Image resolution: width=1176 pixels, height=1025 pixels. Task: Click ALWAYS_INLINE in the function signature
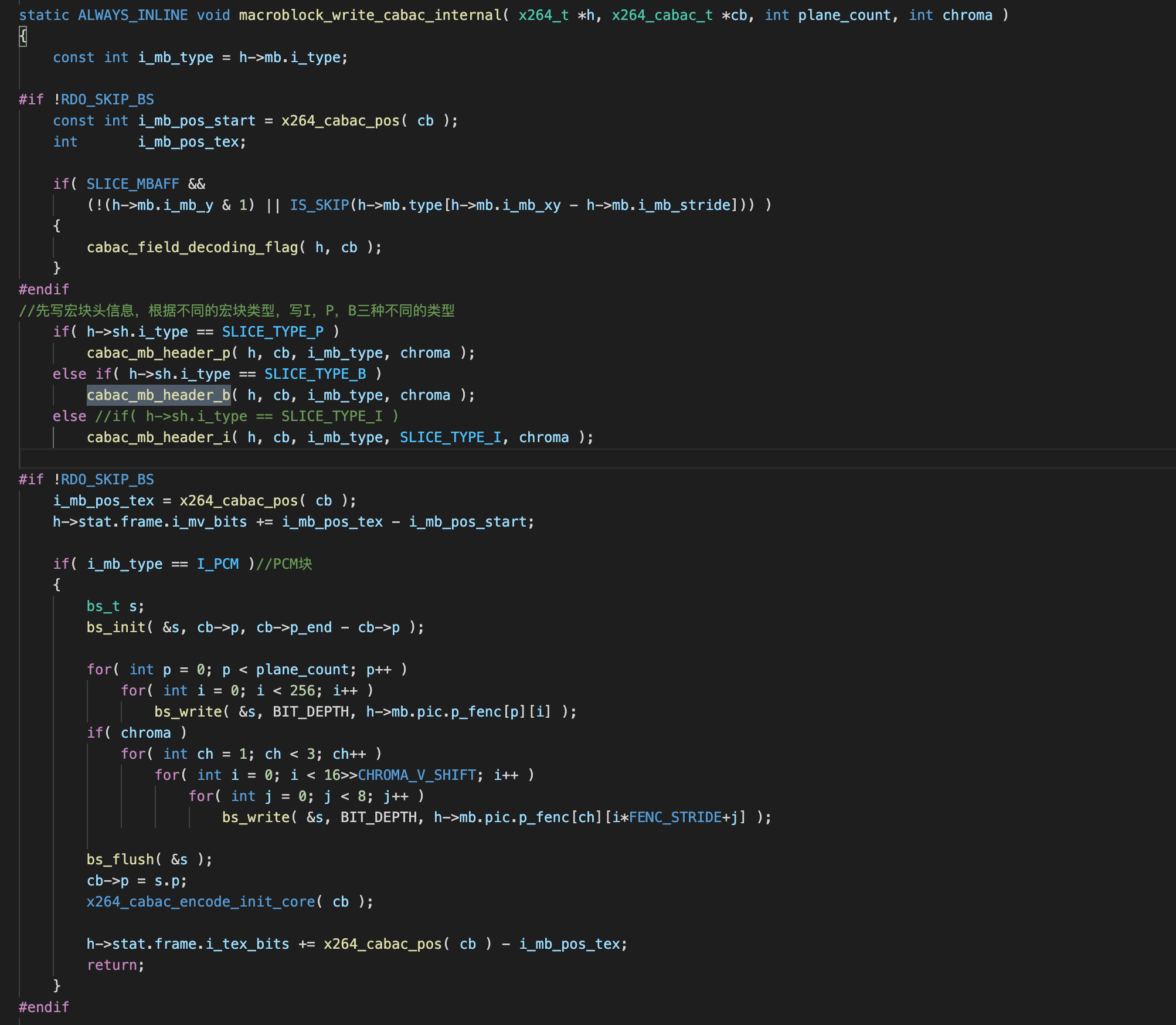(133, 15)
